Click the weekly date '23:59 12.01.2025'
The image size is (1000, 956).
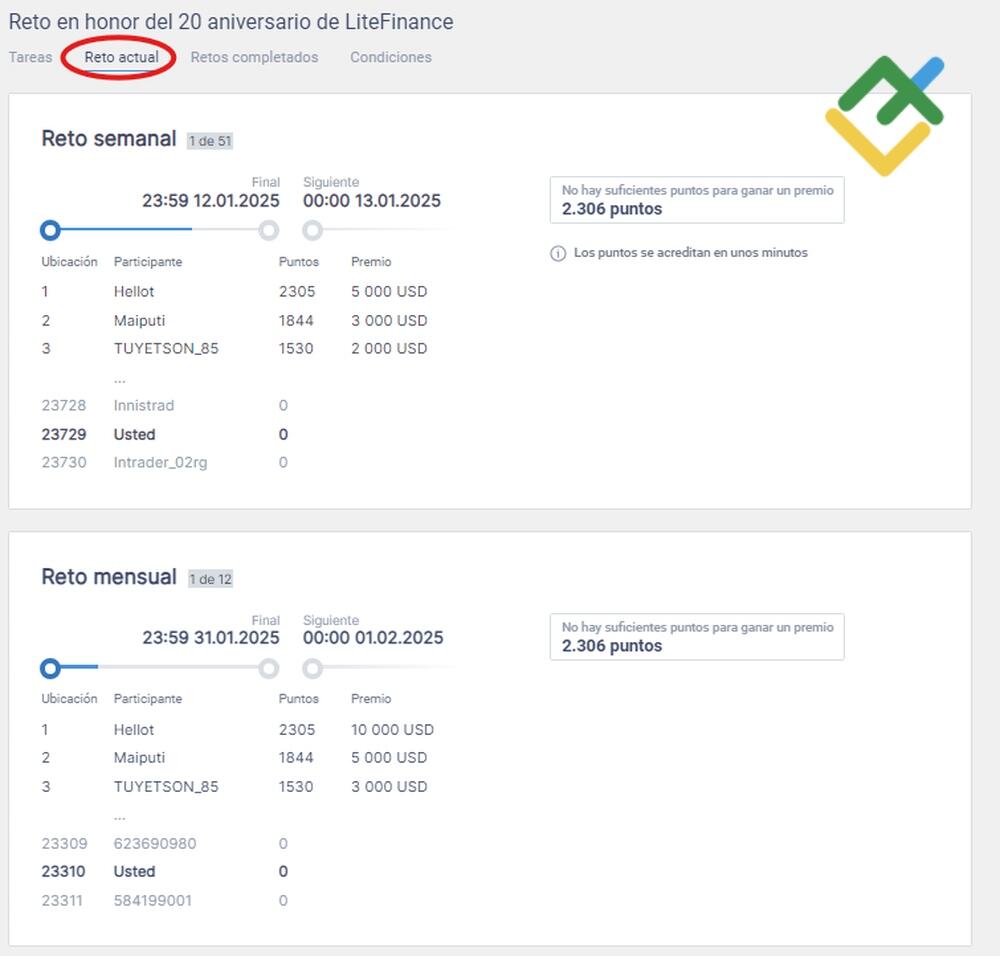click(210, 201)
